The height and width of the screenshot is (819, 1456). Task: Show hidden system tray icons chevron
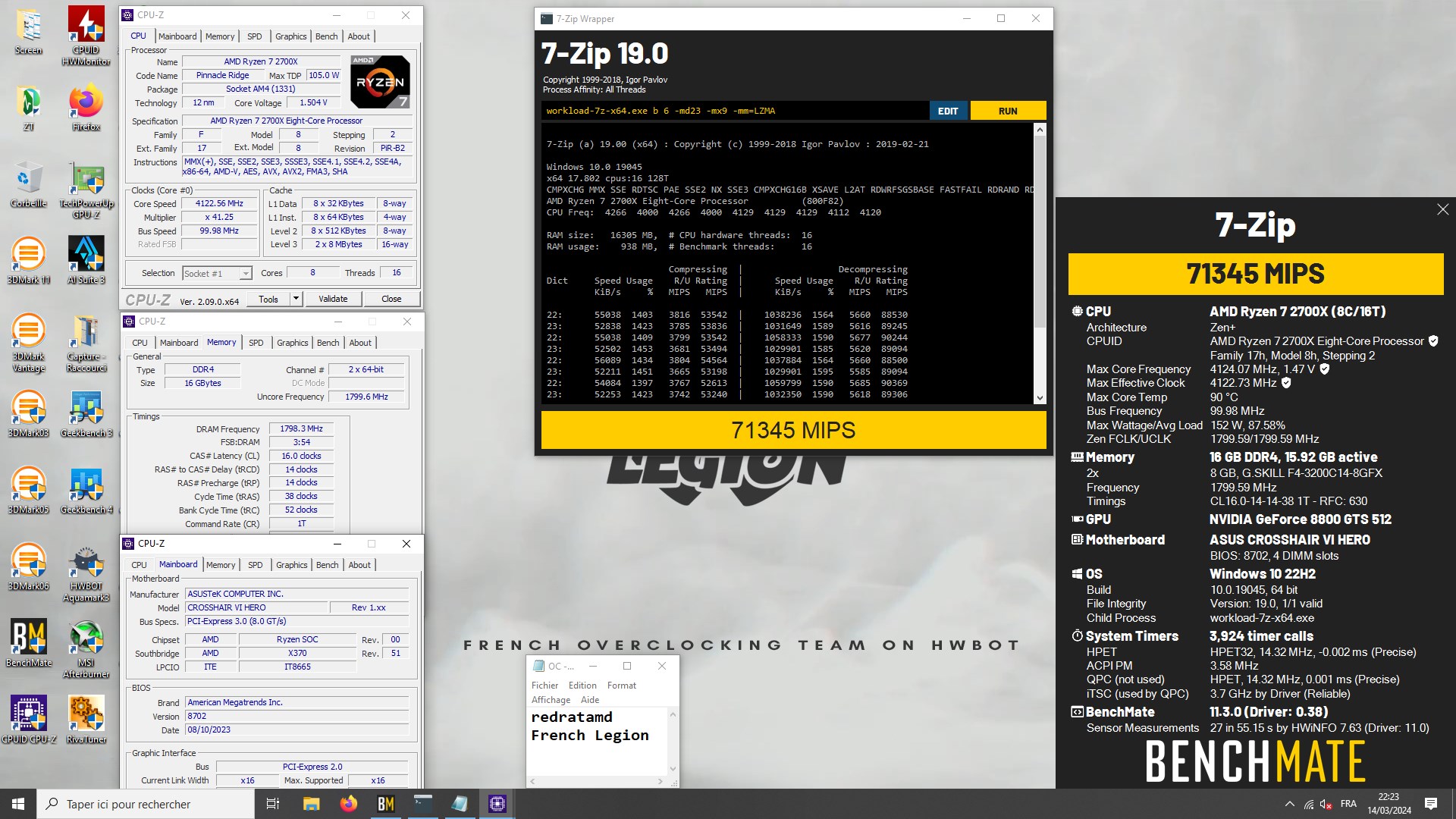(1289, 804)
